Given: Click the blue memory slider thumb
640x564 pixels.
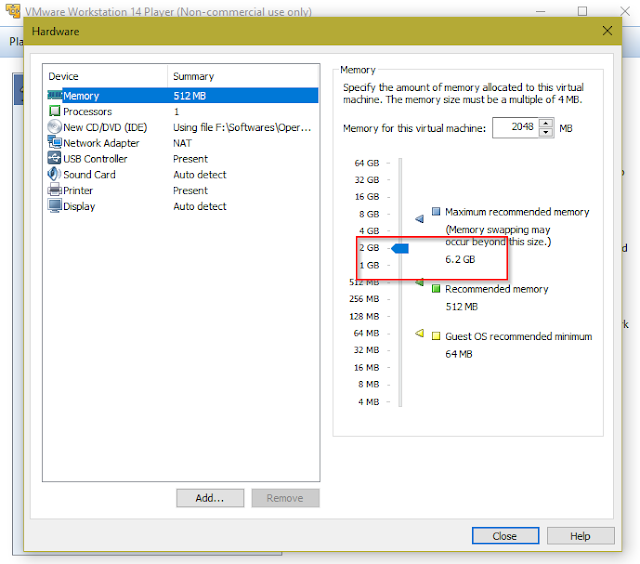Looking at the screenshot, I should pyautogui.click(x=400, y=248).
